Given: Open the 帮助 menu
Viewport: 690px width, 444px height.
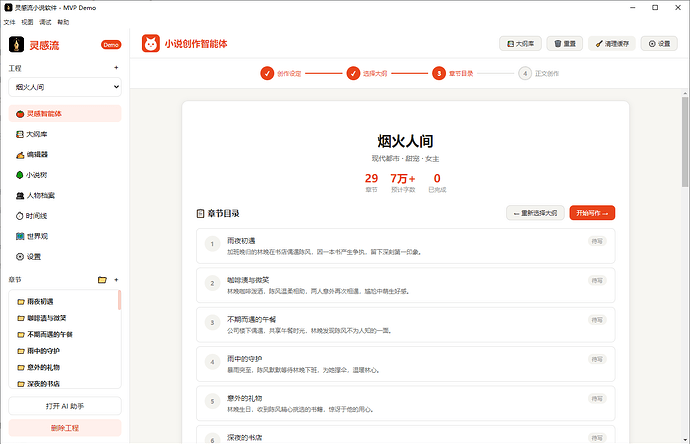Looking at the screenshot, I should tap(63, 22).
